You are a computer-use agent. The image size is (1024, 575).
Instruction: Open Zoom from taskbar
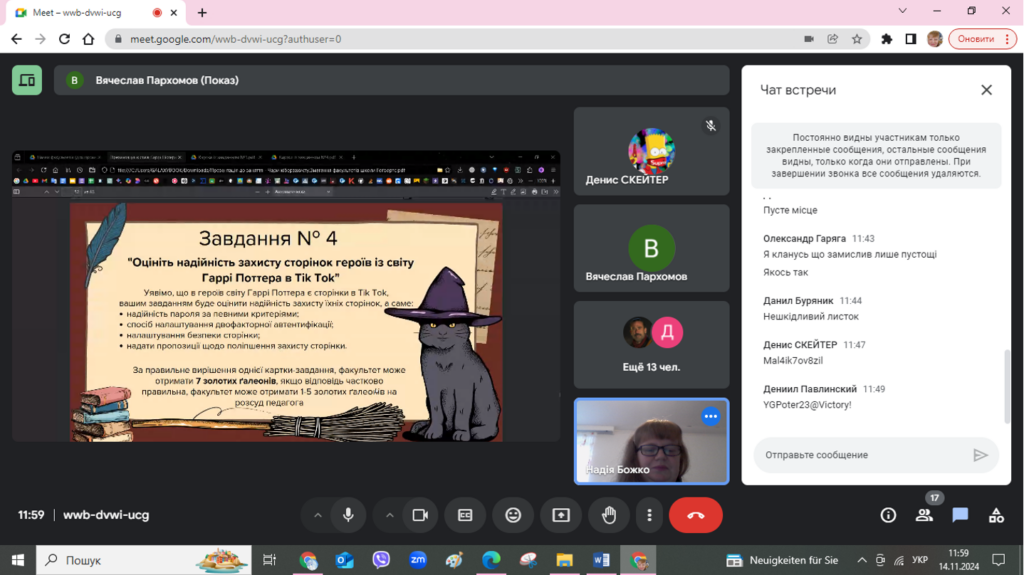(x=418, y=560)
